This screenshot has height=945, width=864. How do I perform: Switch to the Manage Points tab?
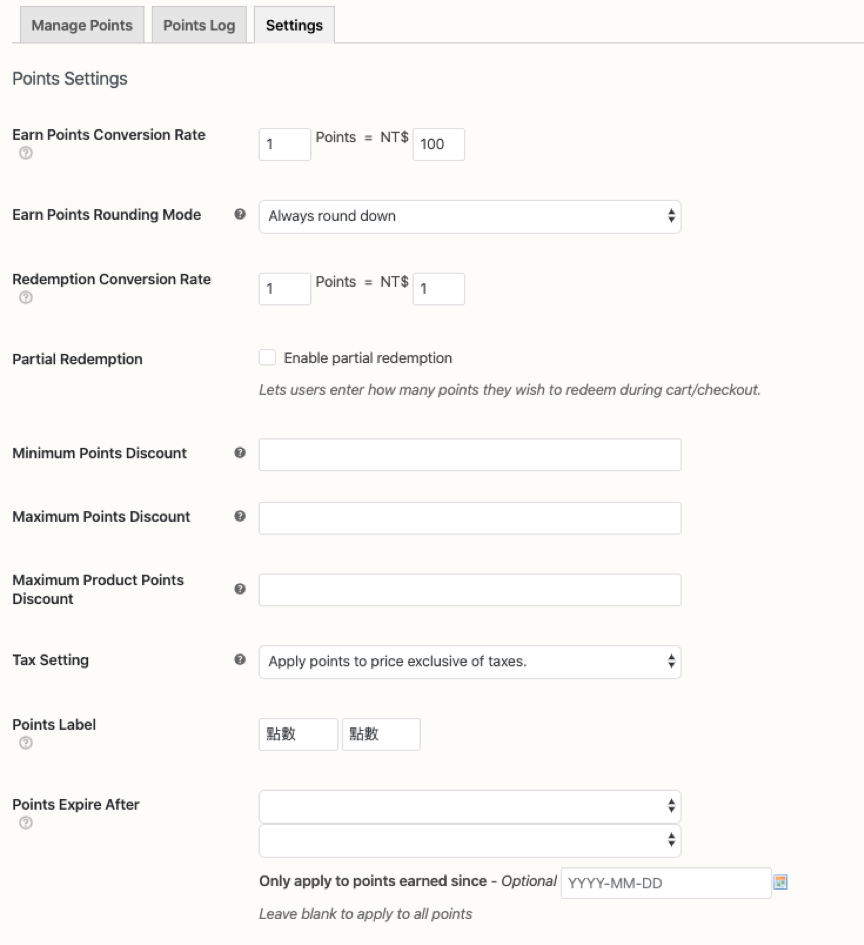[82, 26]
